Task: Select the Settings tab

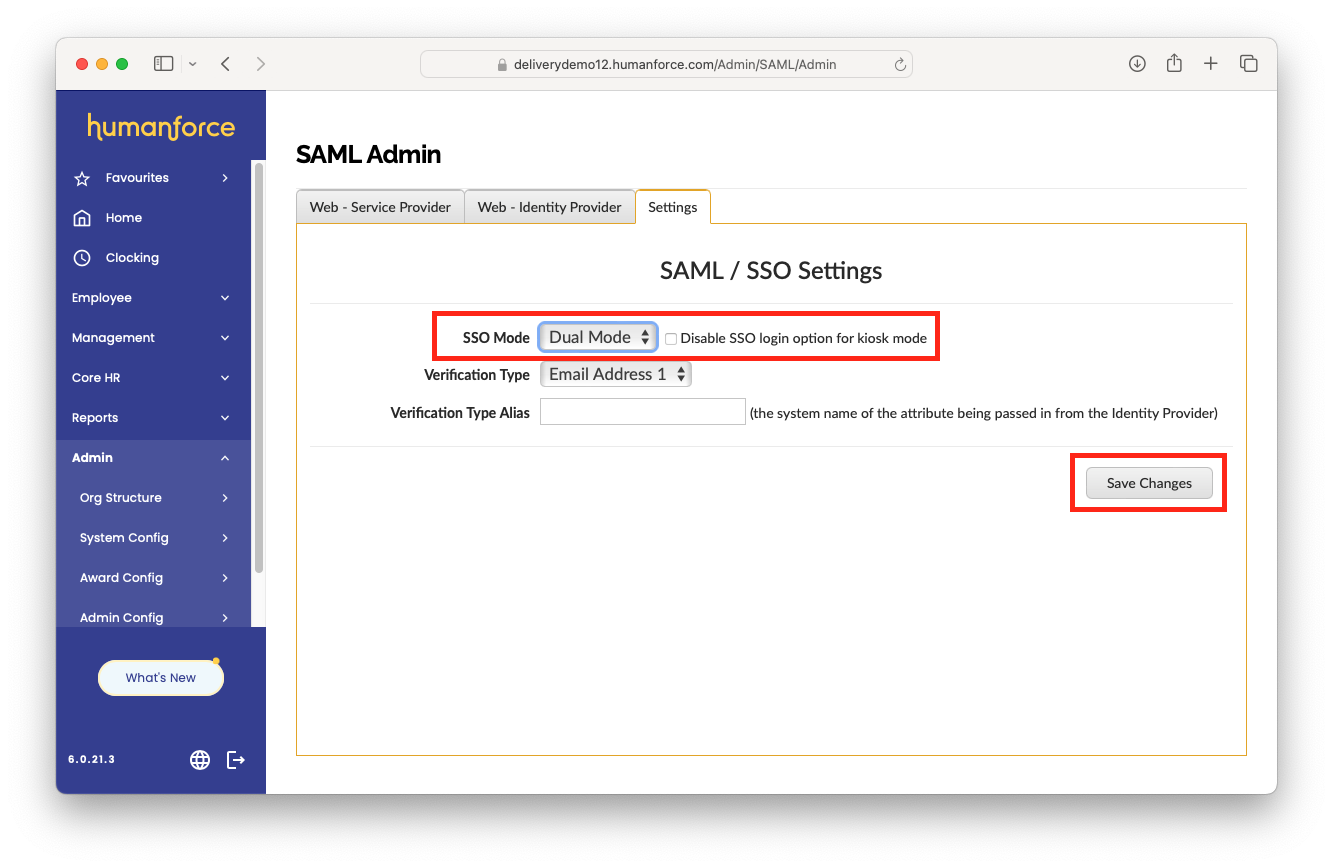Action: 673,207
